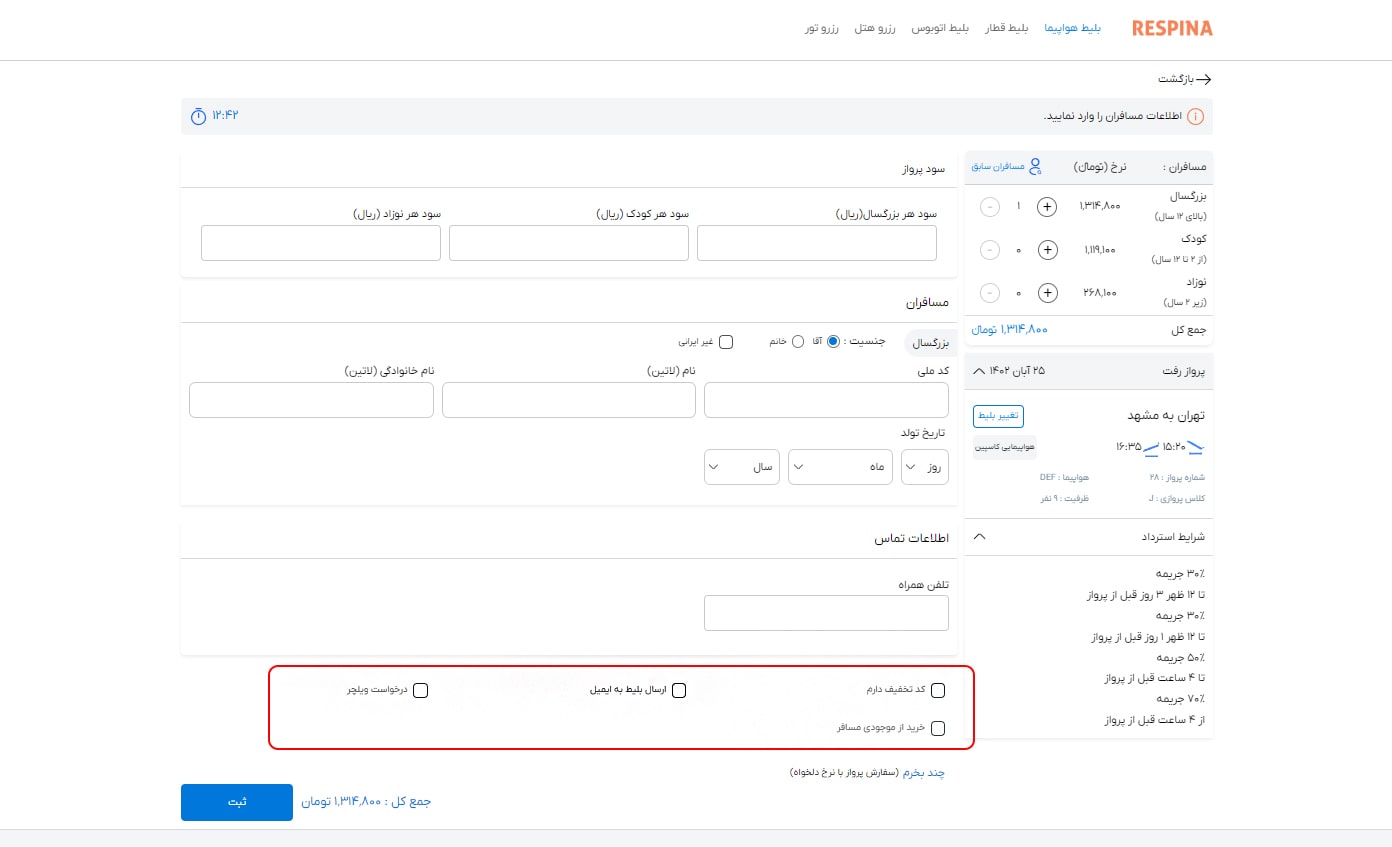Click the national code (کد ملی) field
1392x847 pixels.
(x=826, y=400)
